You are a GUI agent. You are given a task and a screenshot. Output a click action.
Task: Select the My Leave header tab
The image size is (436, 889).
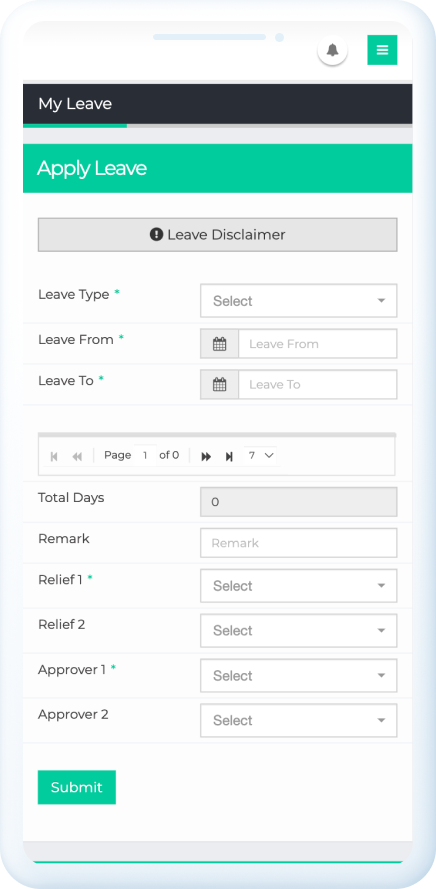75,104
